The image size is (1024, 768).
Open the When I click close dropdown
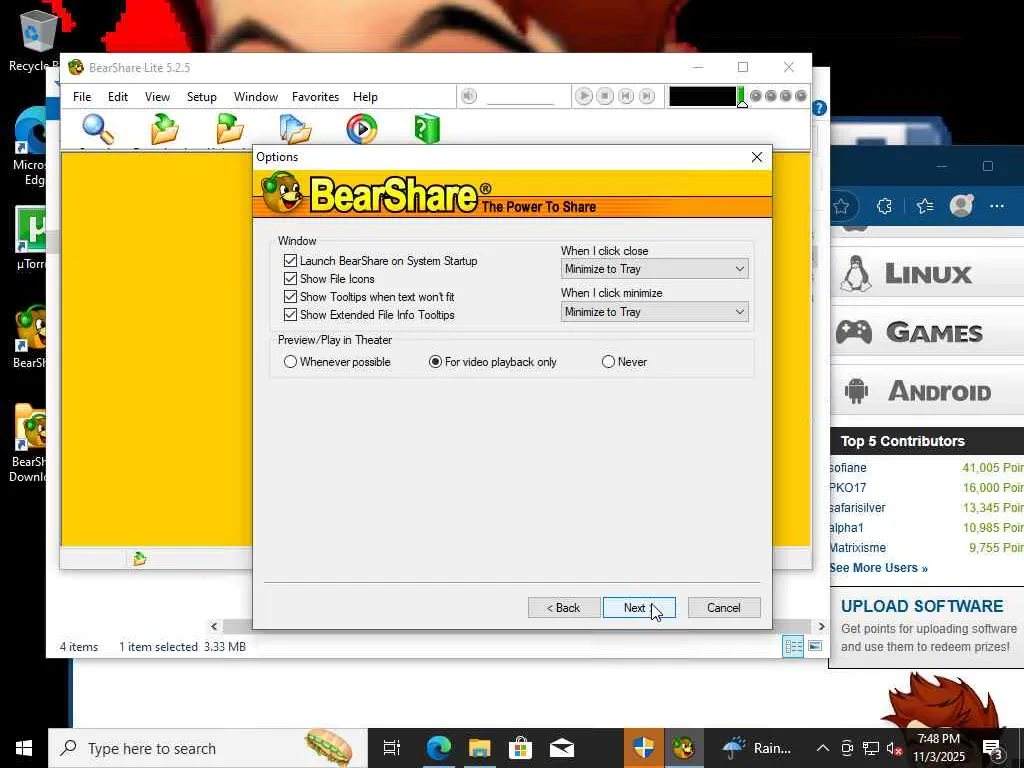click(x=654, y=269)
